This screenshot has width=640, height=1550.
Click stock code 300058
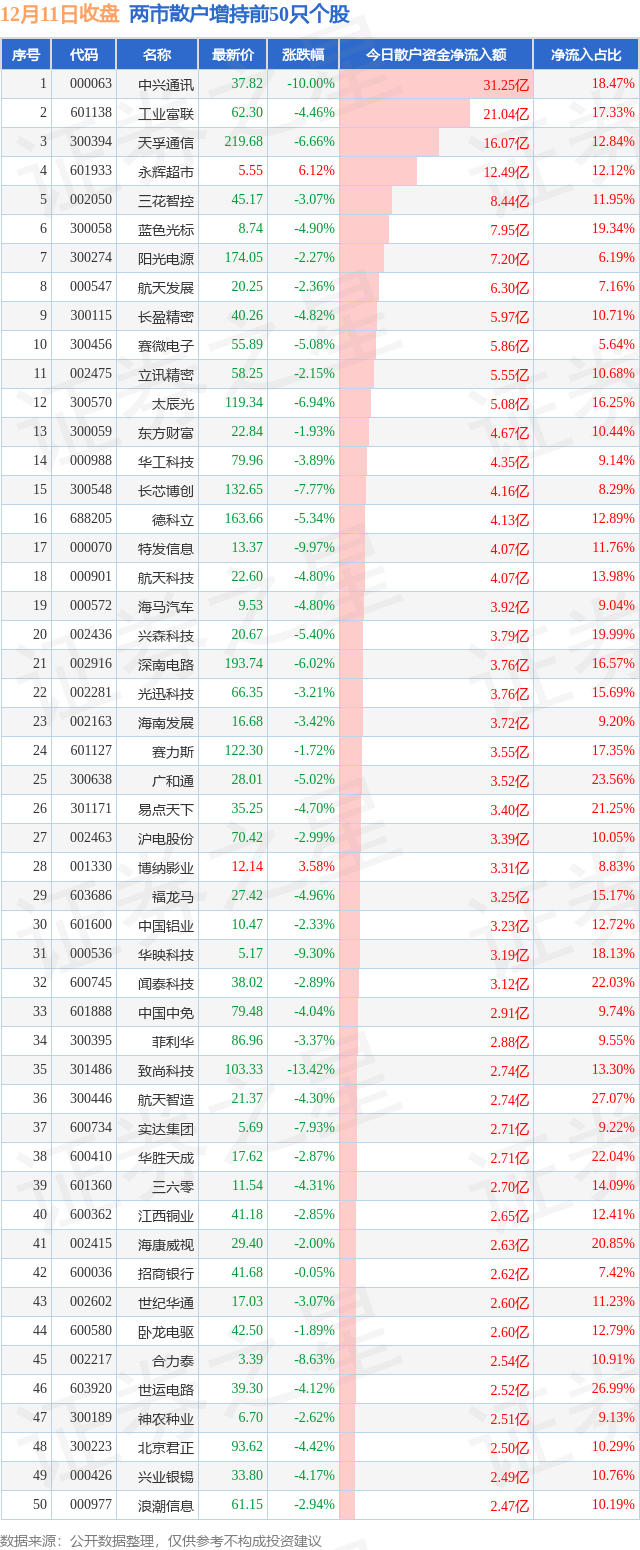coord(91,229)
